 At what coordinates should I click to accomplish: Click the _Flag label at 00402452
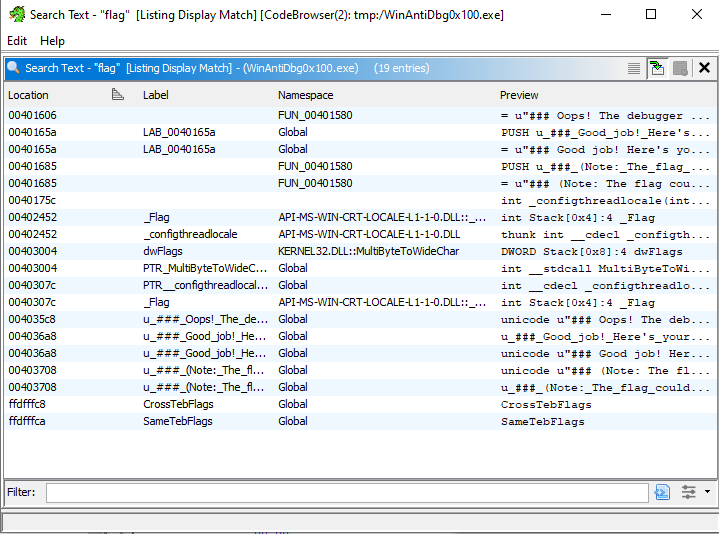156,217
